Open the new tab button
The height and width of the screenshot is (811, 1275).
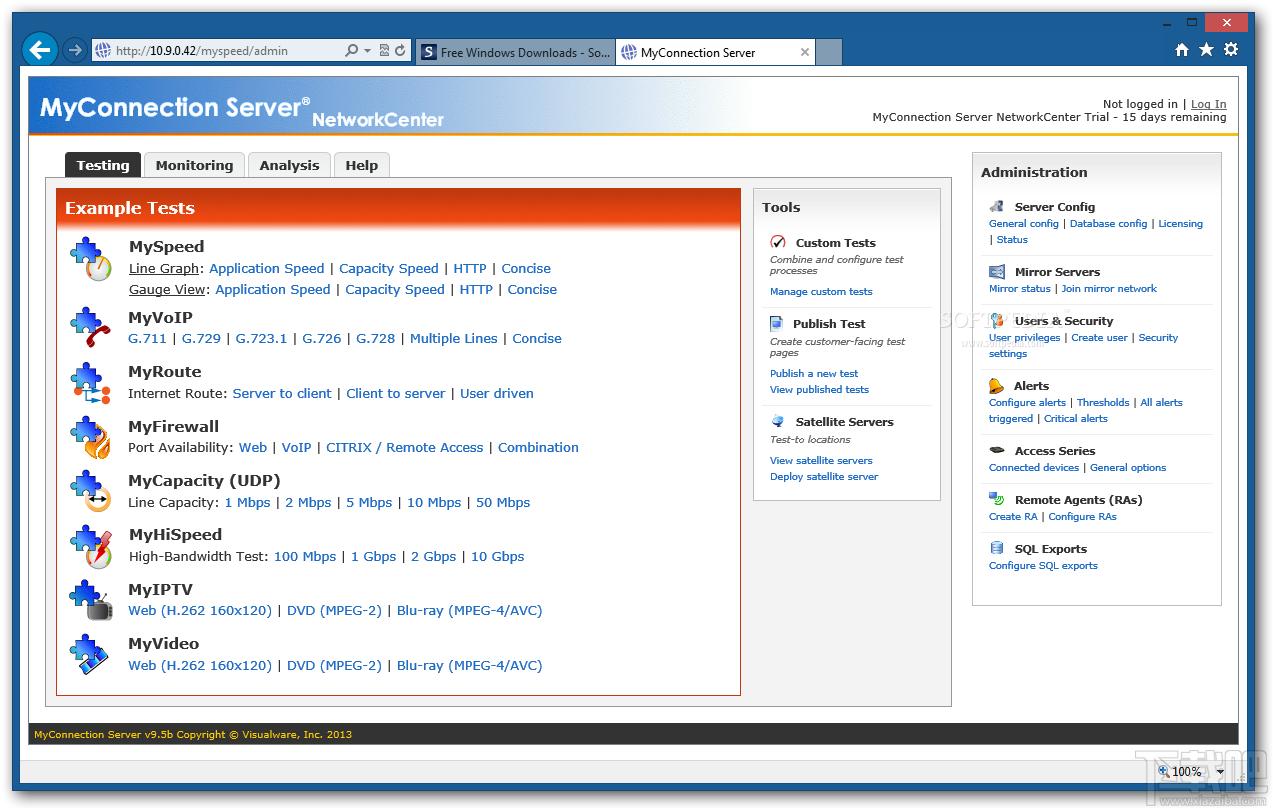[830, 52]
